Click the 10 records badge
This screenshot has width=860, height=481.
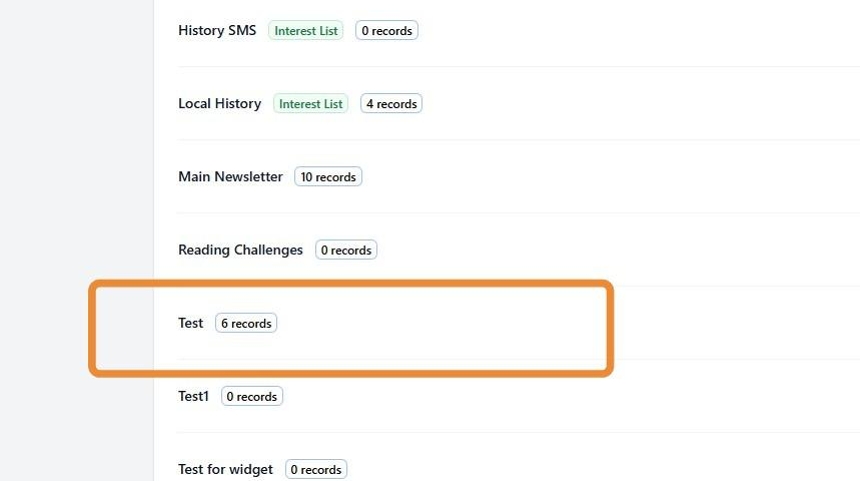click(328, 177)
